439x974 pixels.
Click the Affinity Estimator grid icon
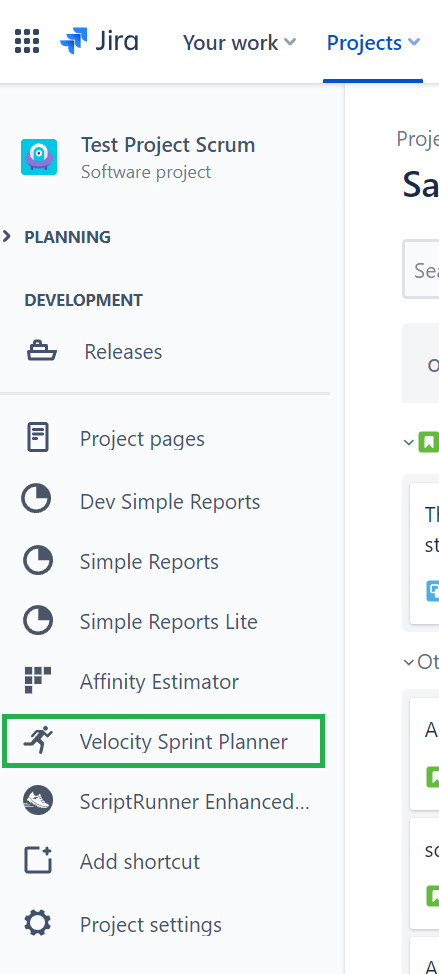coord(38,680)
